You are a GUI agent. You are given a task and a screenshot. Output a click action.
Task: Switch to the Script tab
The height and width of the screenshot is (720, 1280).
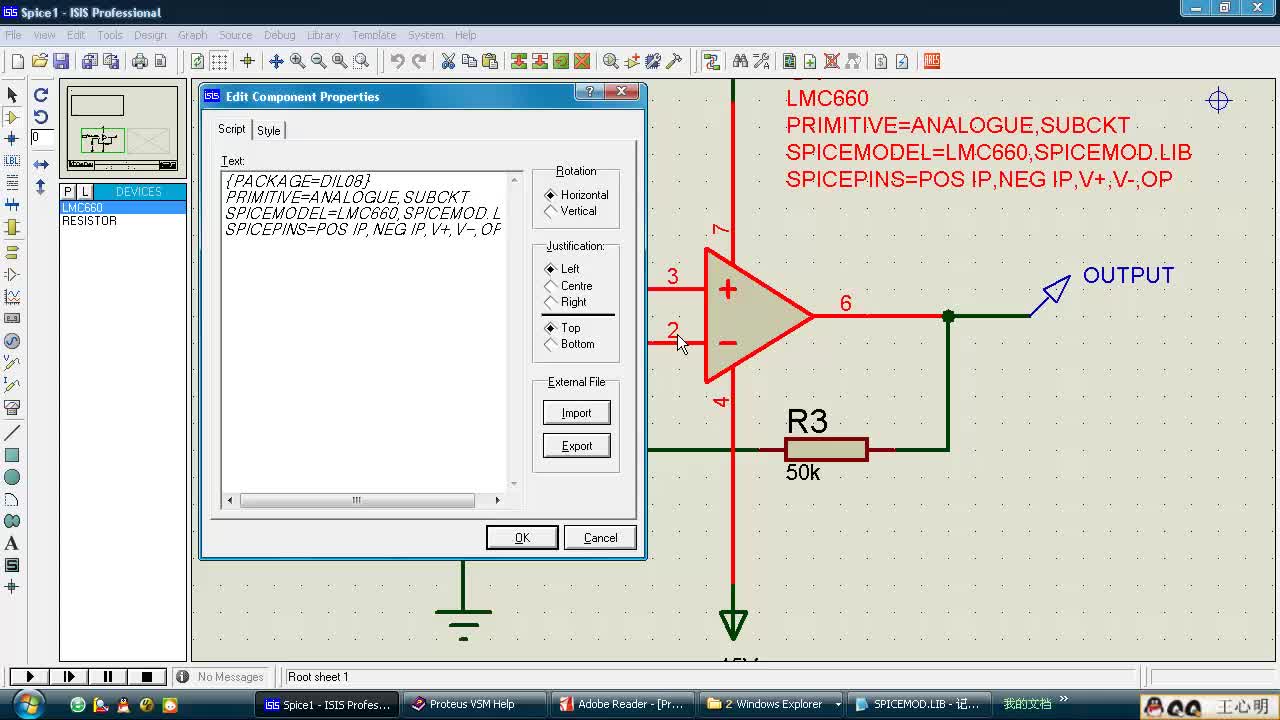(x=231, y=129)
